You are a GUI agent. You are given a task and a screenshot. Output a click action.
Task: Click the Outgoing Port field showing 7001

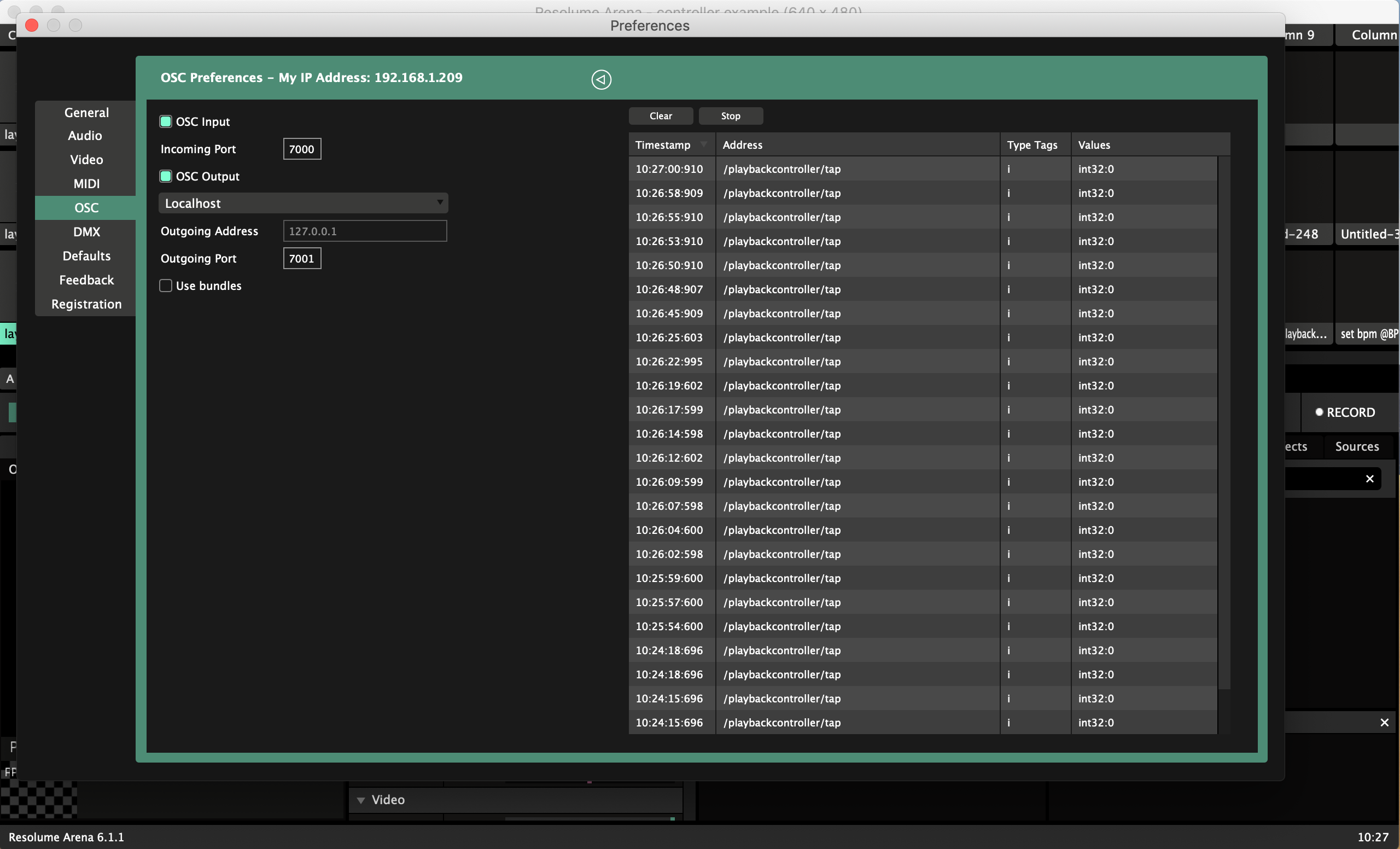[x=302, y=259]
